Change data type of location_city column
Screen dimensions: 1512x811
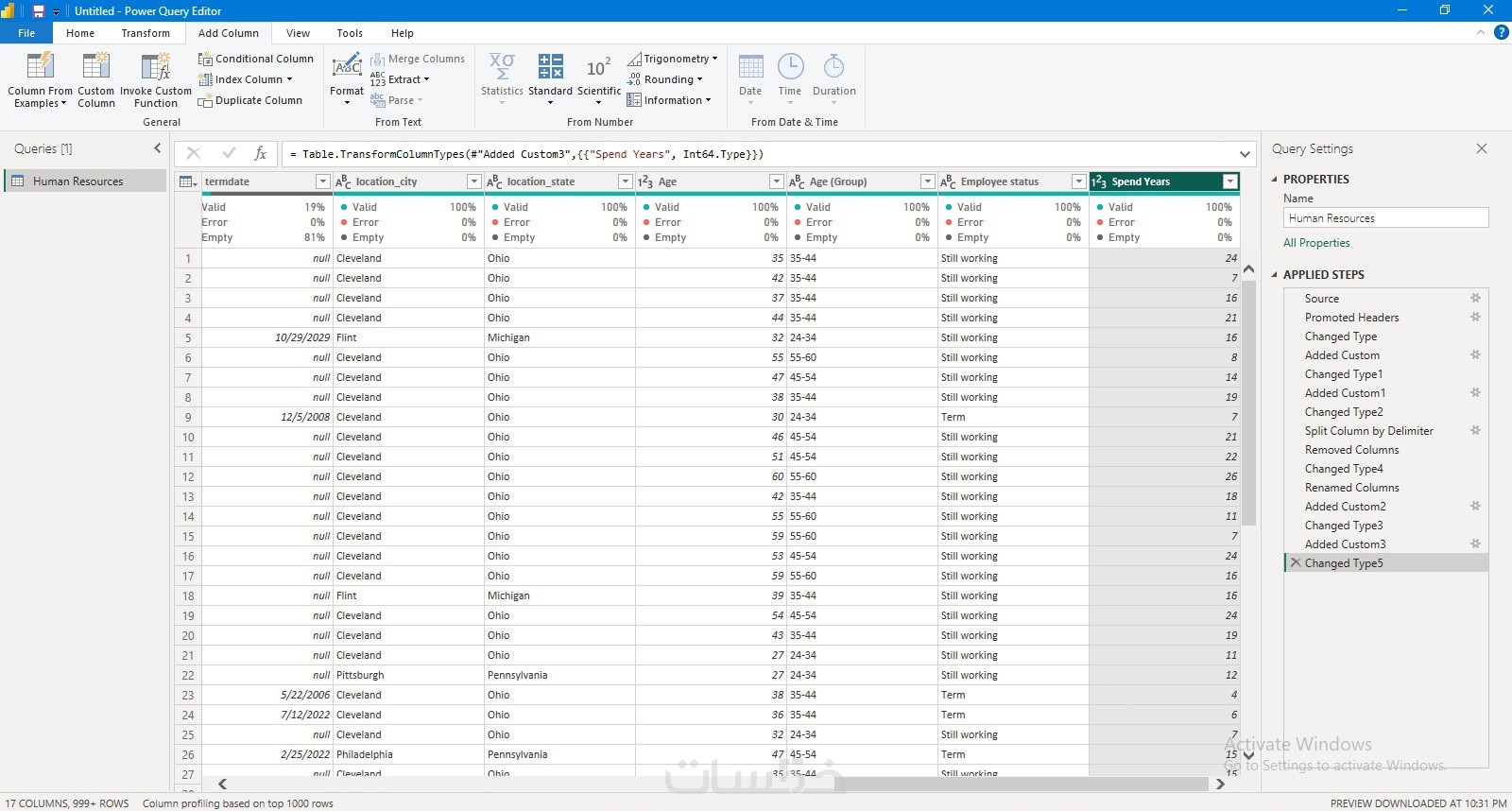344,181
